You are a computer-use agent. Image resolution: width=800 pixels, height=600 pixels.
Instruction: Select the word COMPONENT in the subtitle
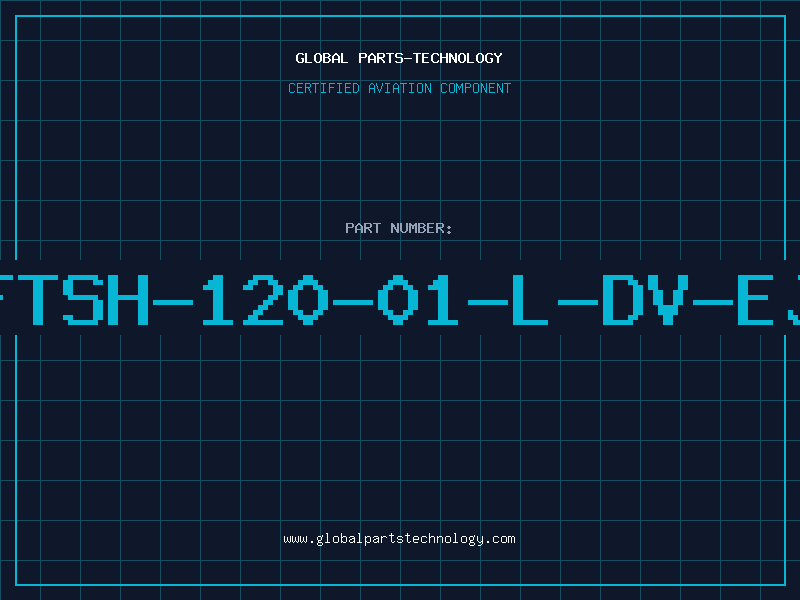point(476,88)
